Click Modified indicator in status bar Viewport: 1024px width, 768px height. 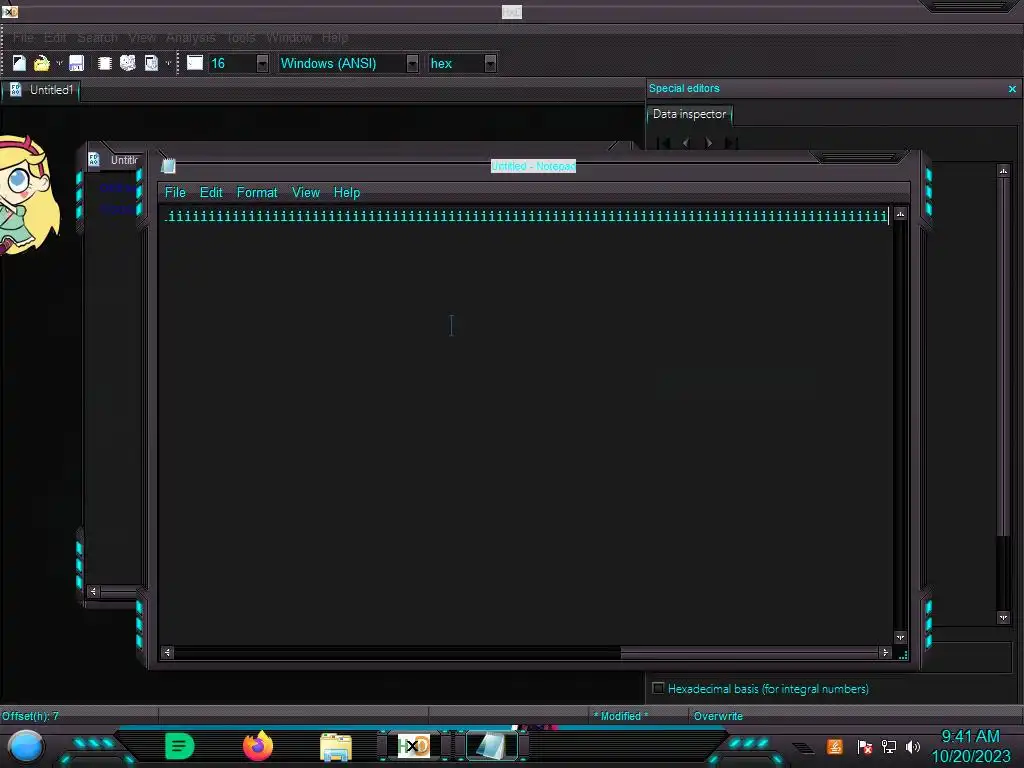(x=620, y=716)
